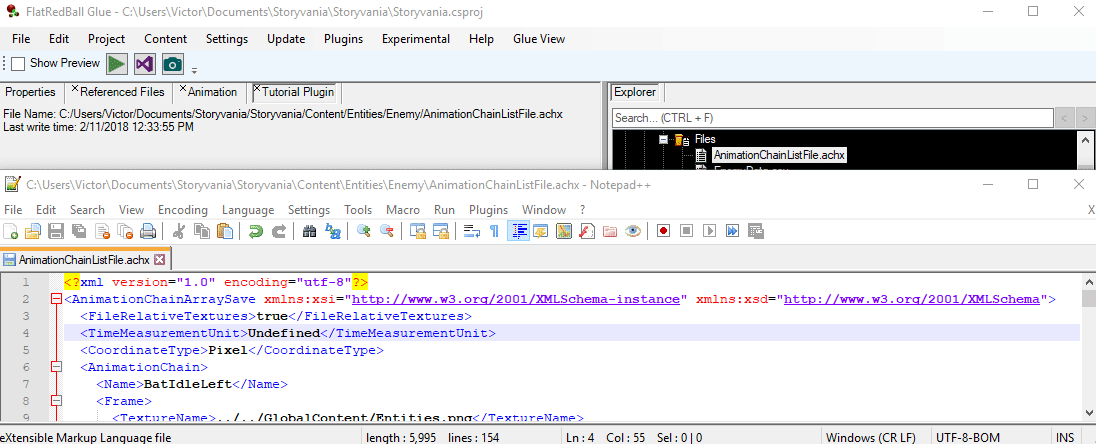Image resolution: width=1096 pixels, height=444 pixels.
Task: Click the Explorer search input field
Action: point(830,118)
